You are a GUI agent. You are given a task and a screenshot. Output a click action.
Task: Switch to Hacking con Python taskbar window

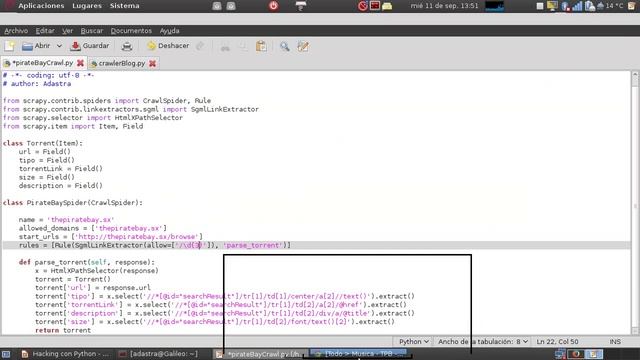66,354
